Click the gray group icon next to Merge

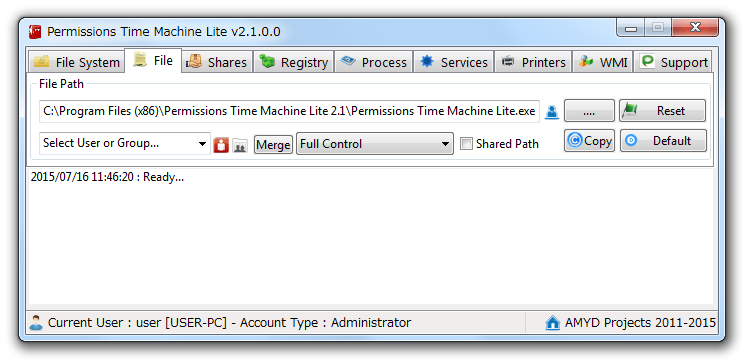tap(240, 146)
